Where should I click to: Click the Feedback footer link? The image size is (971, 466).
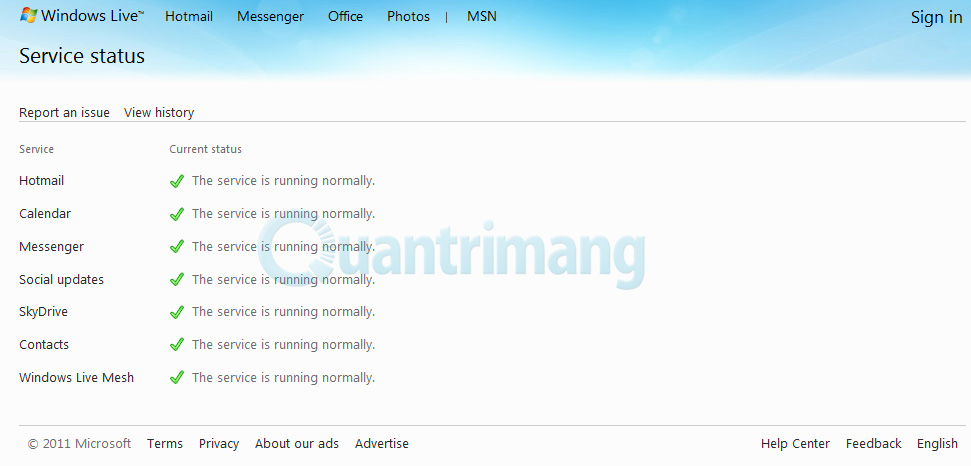point(874,444)
